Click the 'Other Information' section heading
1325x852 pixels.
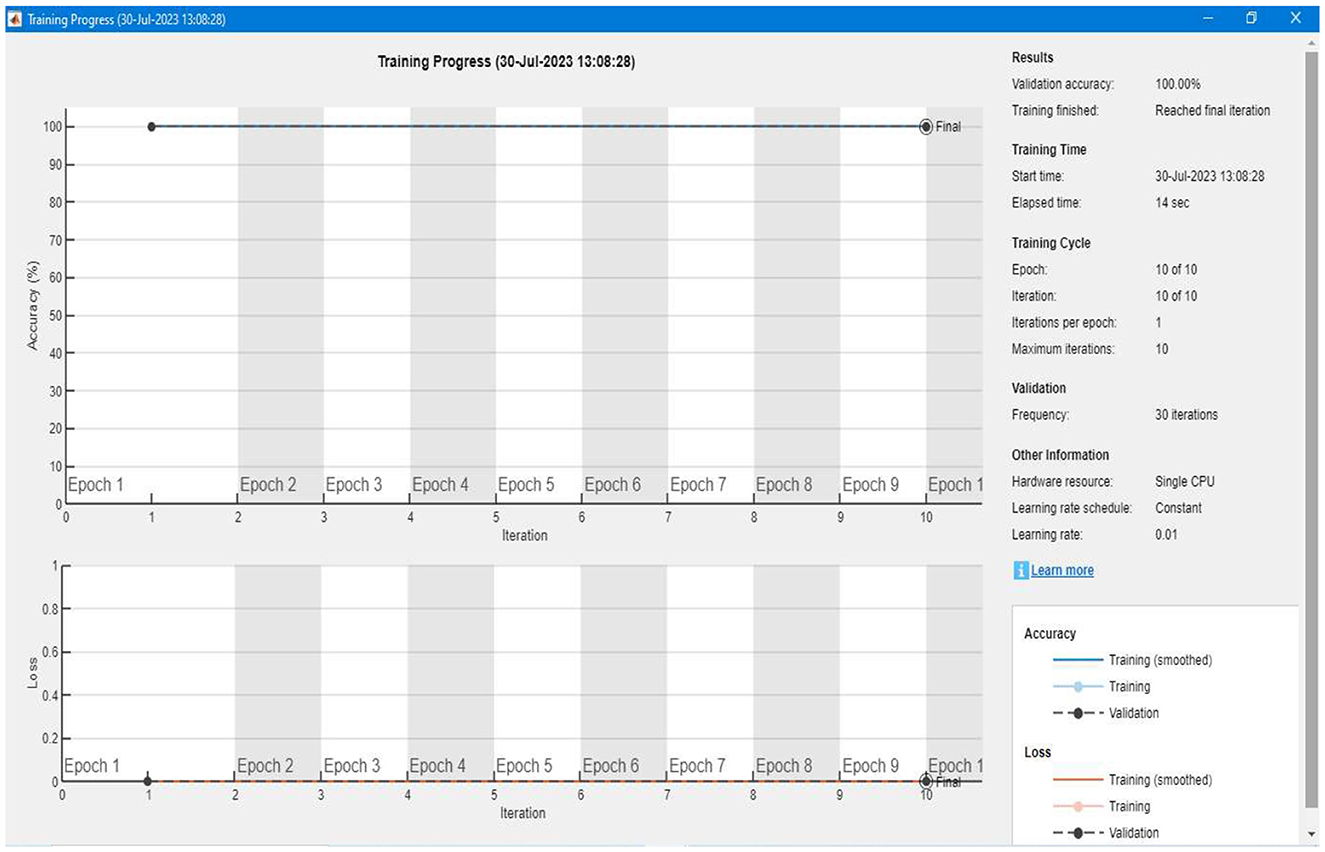tap(1061, 455)
